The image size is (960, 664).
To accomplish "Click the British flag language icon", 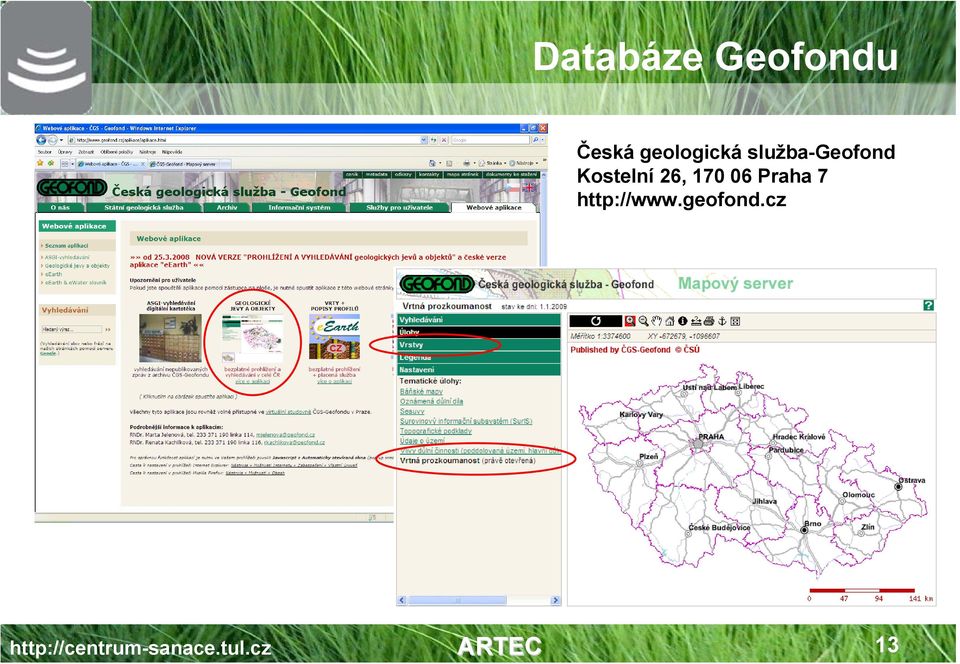I will [530, 187].
